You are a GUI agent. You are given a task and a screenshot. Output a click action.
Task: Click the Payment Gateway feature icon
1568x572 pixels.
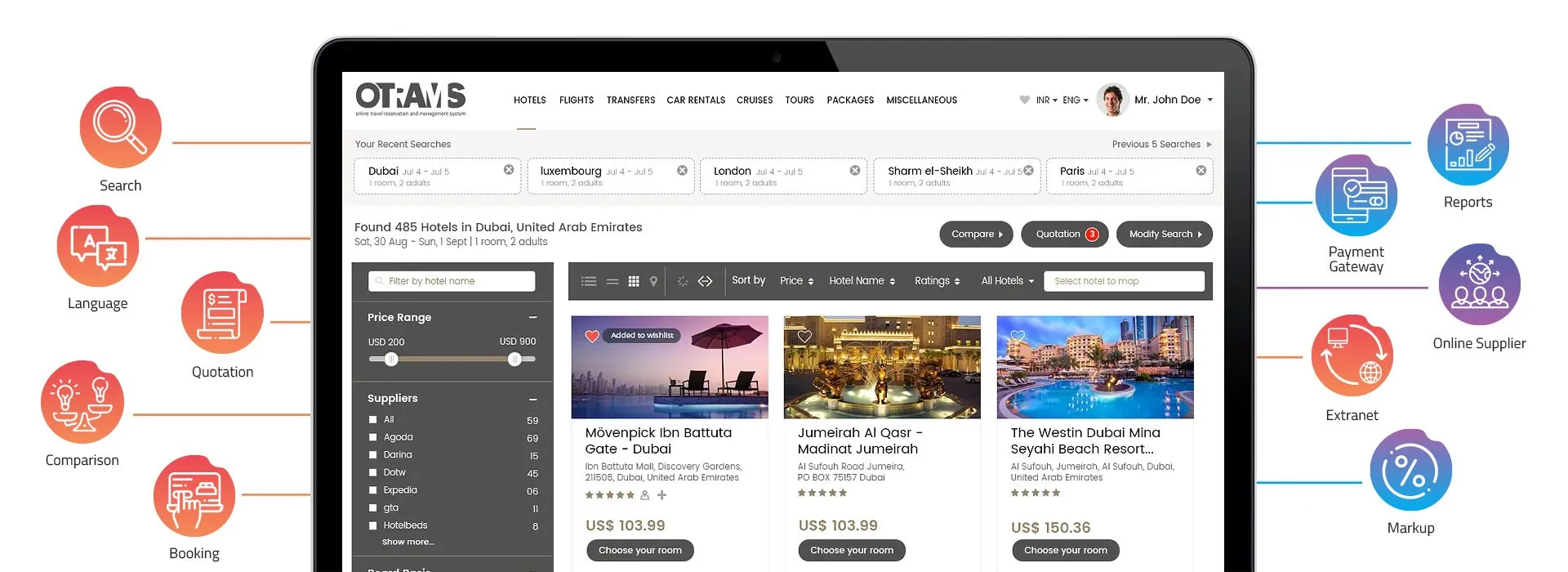point(1356,196)
